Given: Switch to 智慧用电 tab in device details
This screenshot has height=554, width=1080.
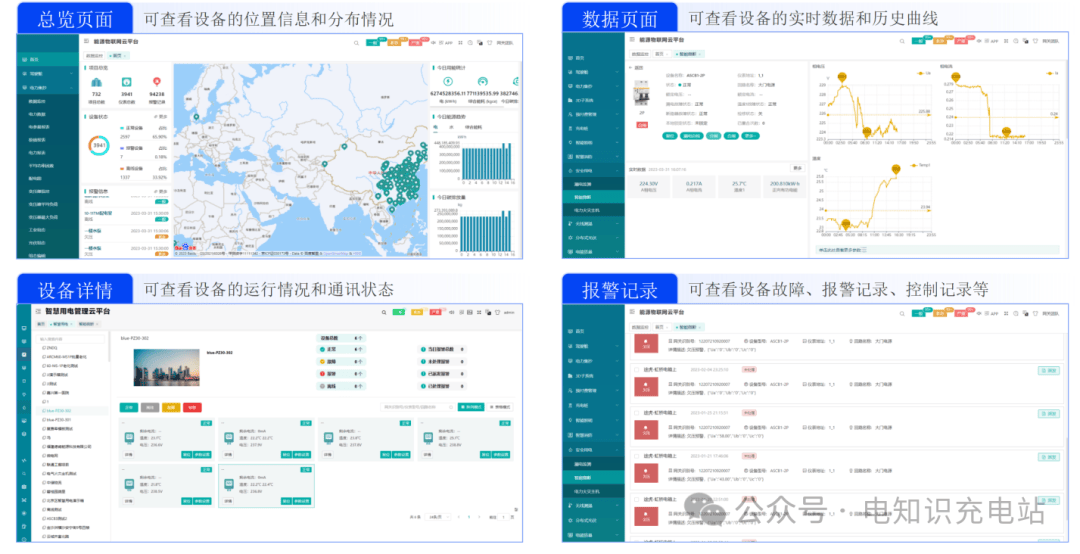Looking at the screenshot, I should [x=61, y=324].
